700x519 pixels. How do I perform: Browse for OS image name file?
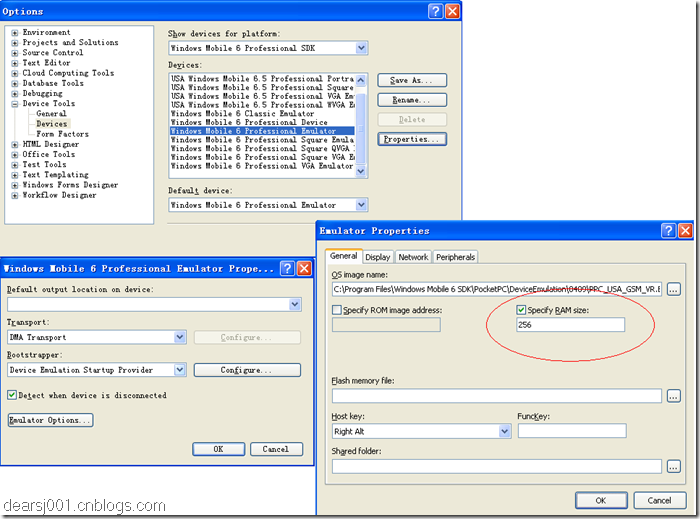pos(674,289)
